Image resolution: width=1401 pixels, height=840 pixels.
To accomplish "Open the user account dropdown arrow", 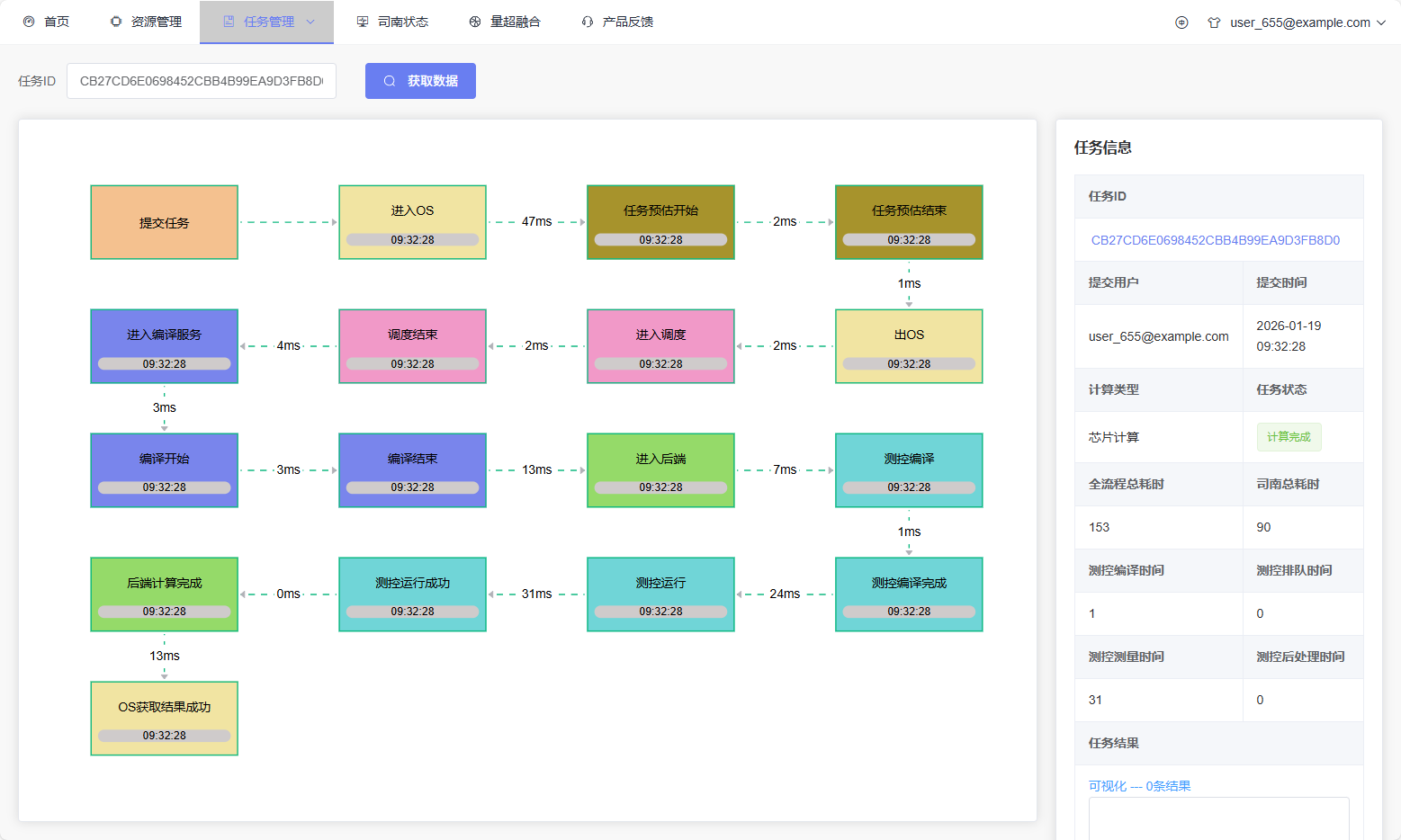I will pyautogui.click(x=1381, y=22).
